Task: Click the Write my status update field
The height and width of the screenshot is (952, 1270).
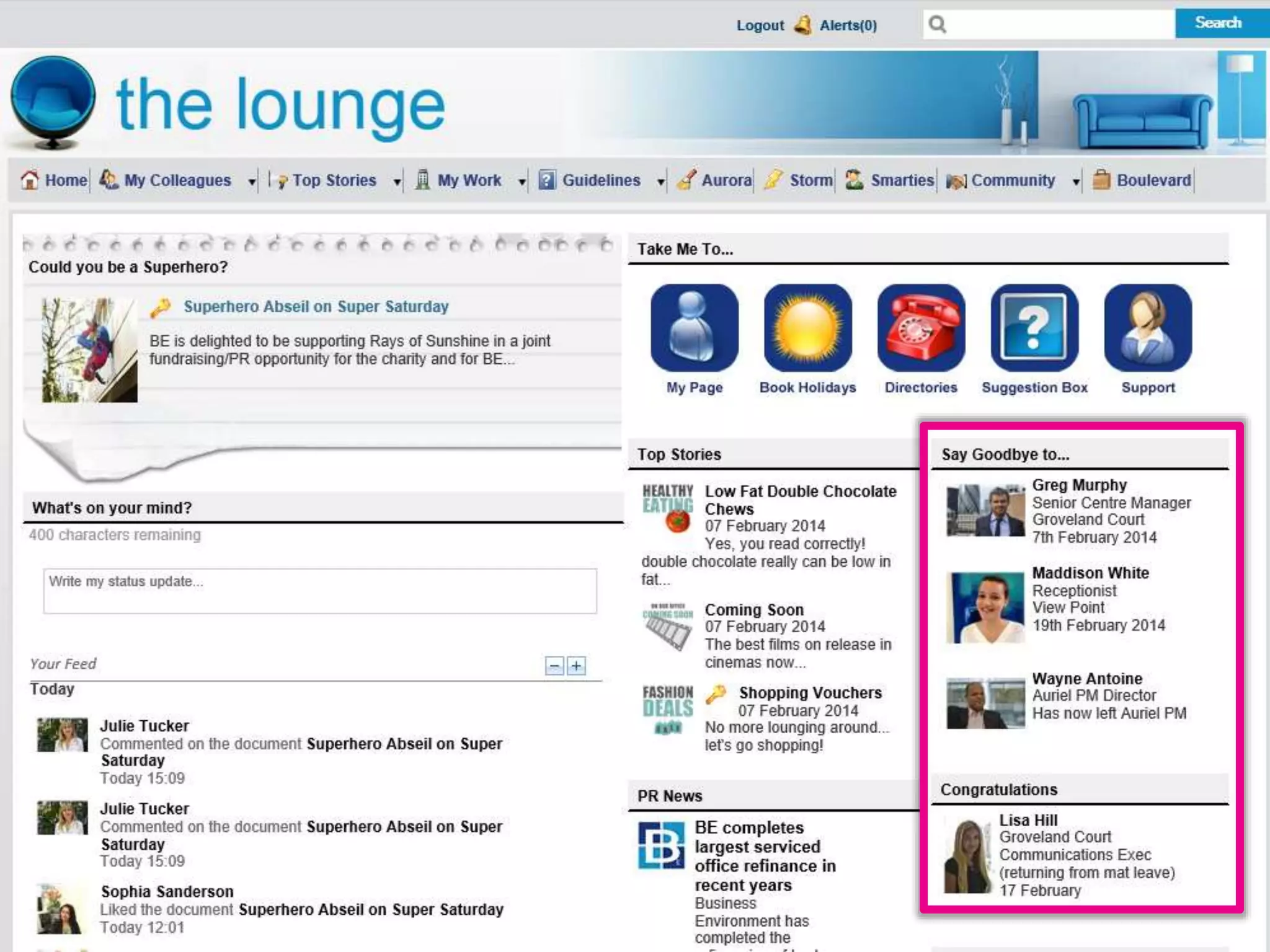Action: [320, 591]
